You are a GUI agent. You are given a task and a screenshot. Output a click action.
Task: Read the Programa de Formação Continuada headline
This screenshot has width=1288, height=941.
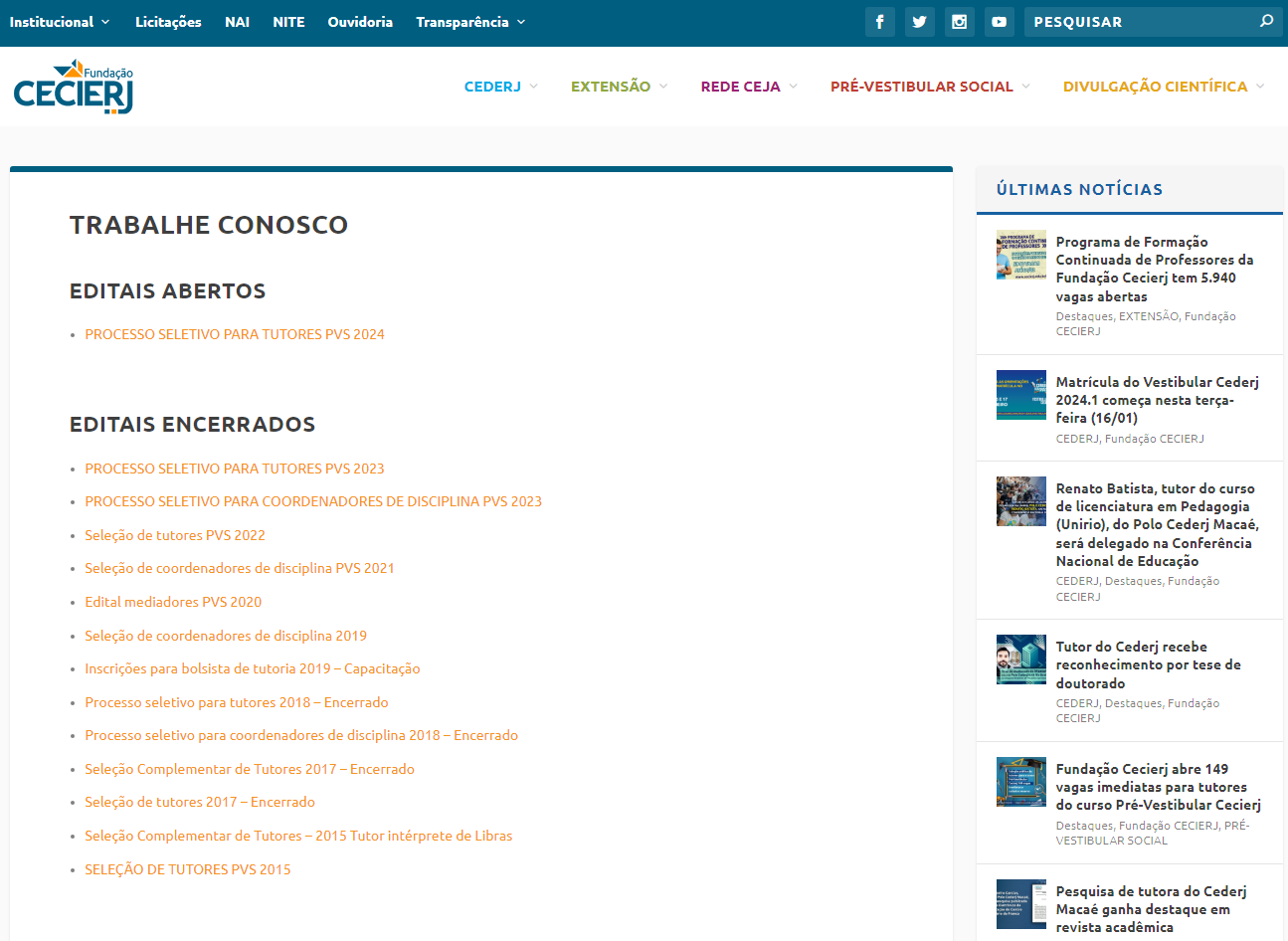[x=1155, y=269]
